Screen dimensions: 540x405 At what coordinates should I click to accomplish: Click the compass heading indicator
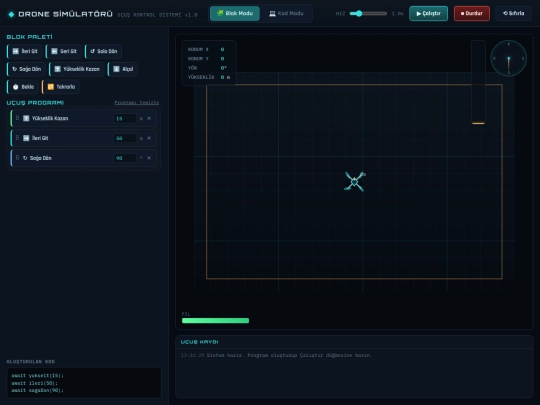point(509,58)
